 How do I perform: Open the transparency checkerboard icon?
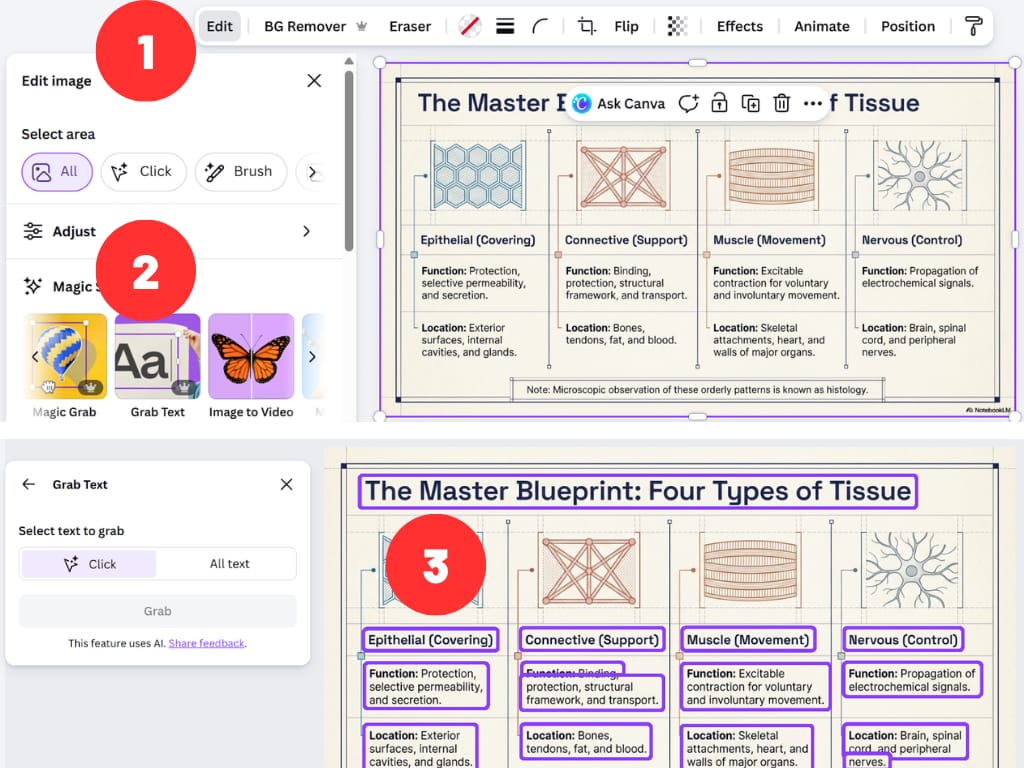[x=677, y=27]
